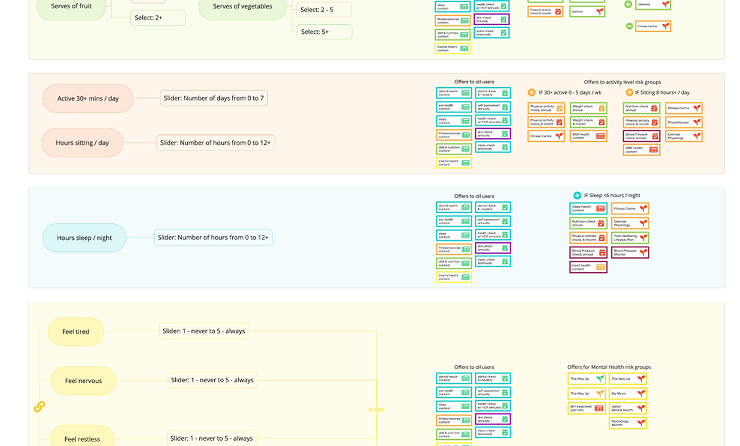Click the Active 30+ mins / day node
The height and width of the screenshot is (446, 740).
pyautogui.click(x=88, y=98)
